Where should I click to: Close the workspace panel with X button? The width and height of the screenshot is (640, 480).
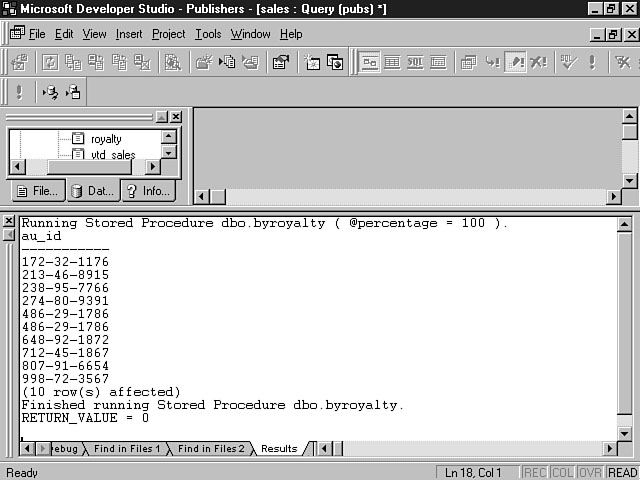click(x=176, y=117)
